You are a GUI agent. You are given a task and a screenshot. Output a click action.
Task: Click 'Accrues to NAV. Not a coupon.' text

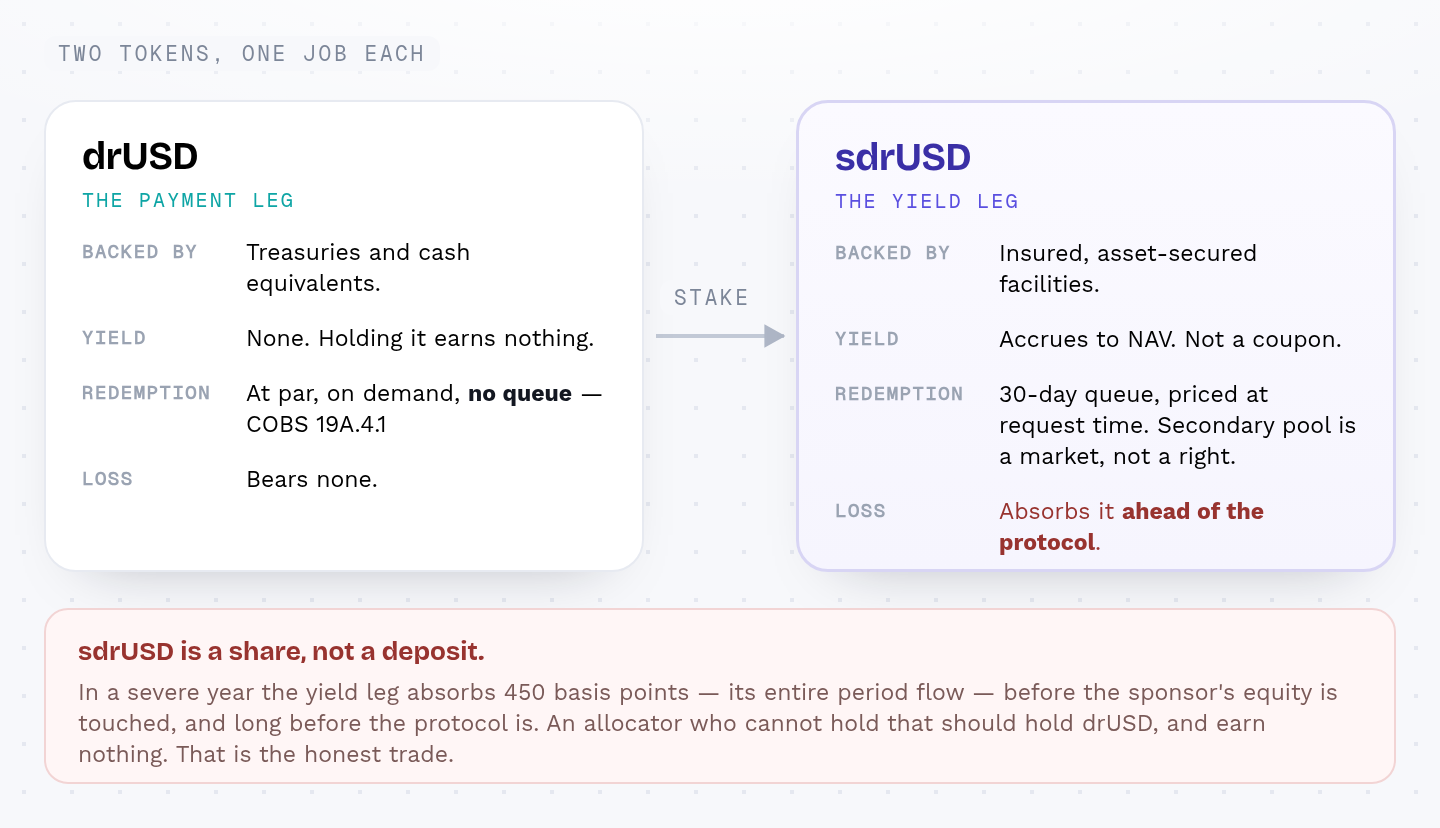(1170, 339)
